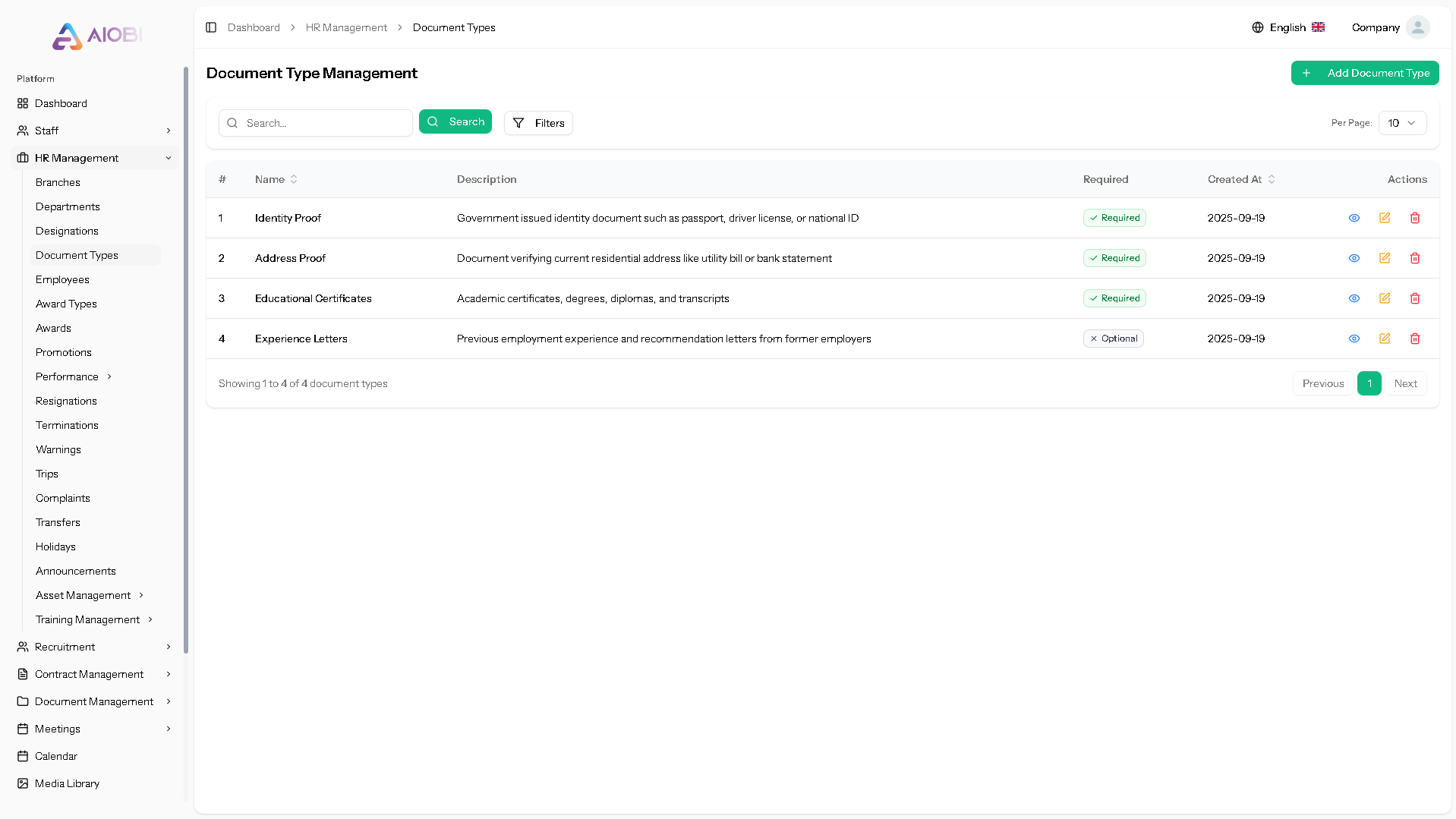Expand the Staff sidebar section
The image size is (1456, 819).
[x=47, y=131]
